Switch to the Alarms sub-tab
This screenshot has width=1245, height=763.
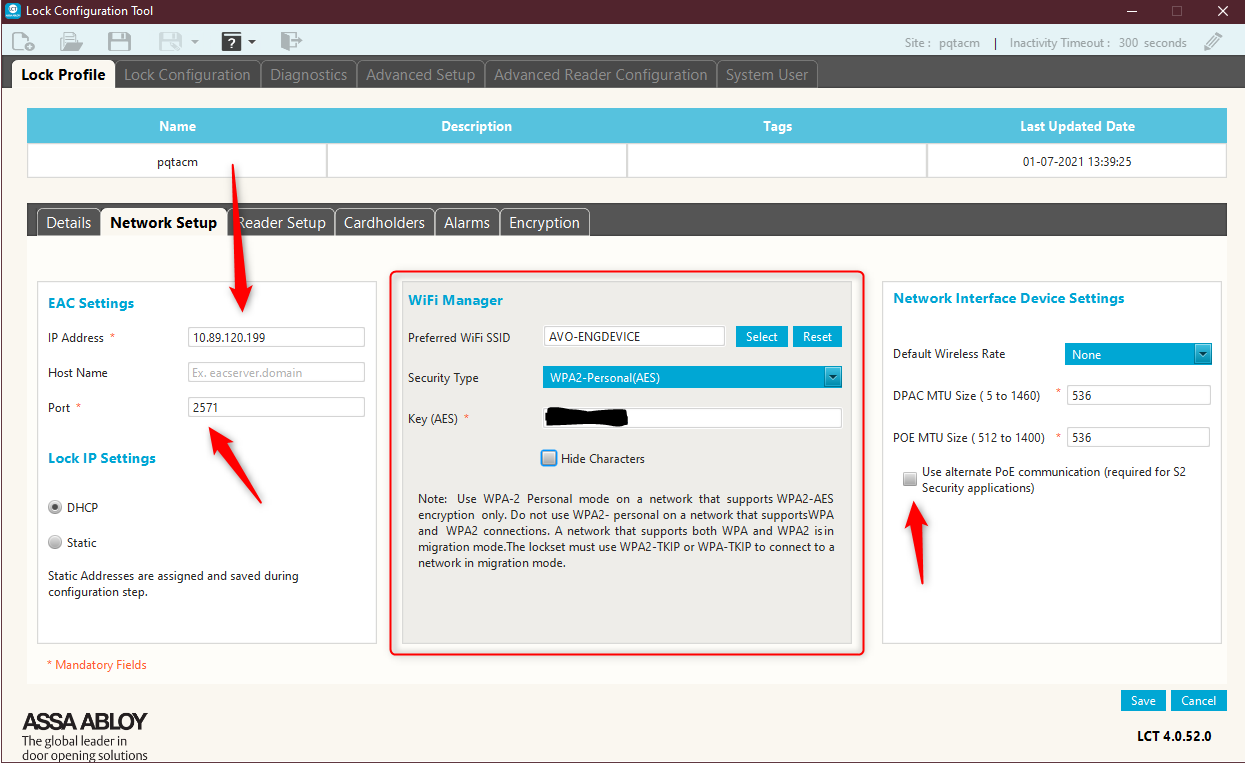(467, 223)
